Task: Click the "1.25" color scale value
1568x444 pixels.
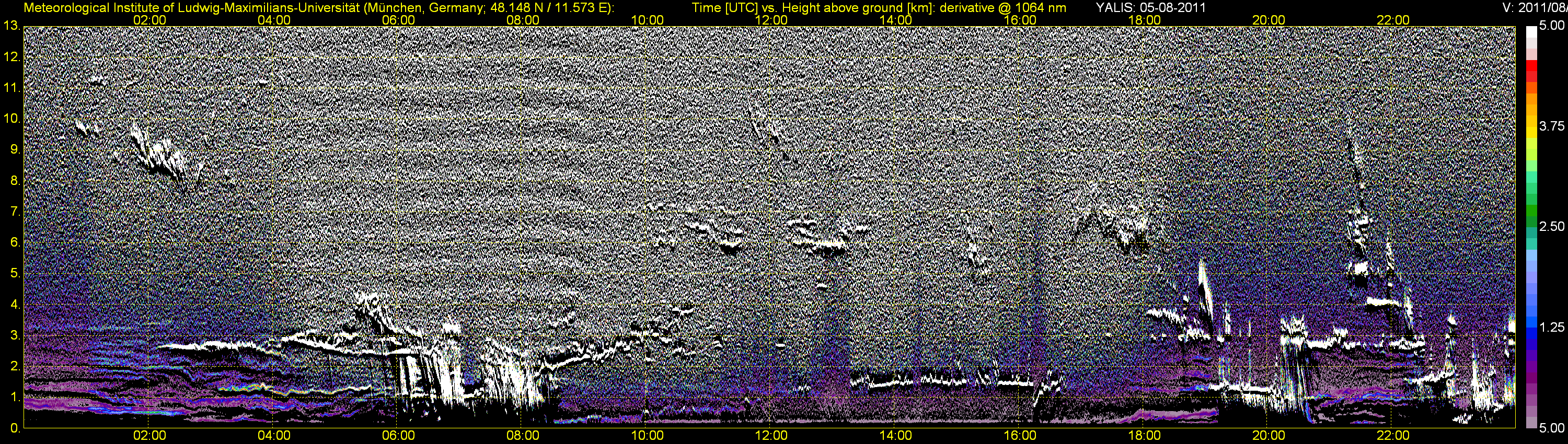Action: (x=1552, y=327)
